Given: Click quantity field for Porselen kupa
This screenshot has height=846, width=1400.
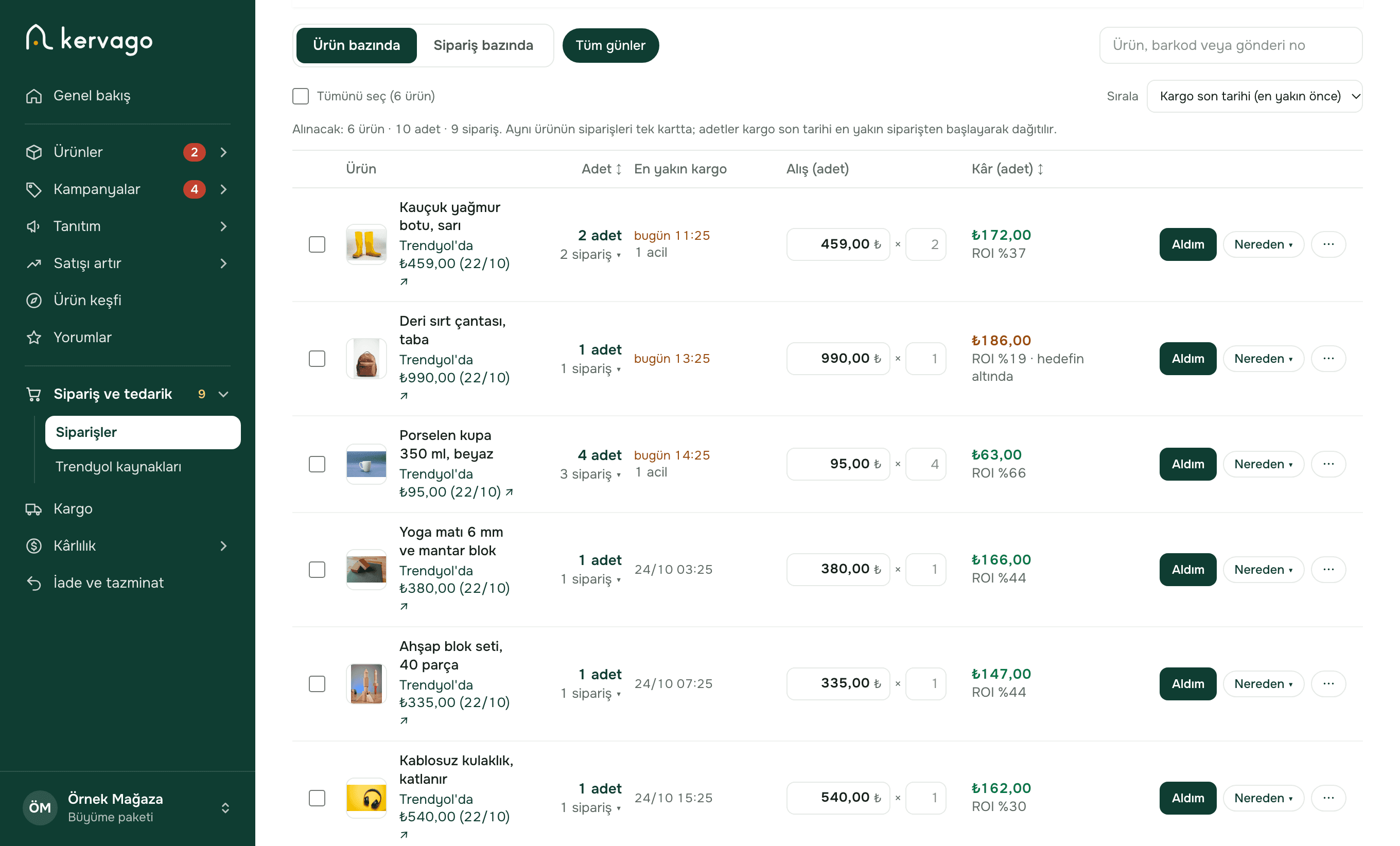Looking at the screenshot, I should coord(925,464).
